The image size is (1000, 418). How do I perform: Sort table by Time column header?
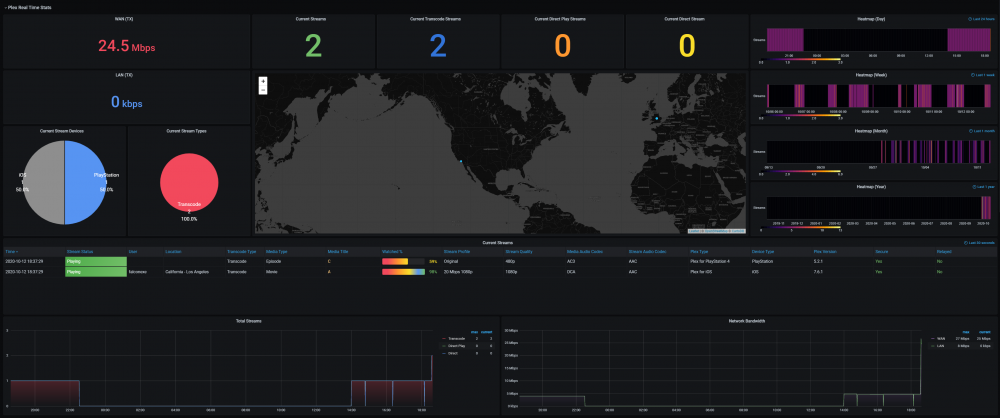click(12, 251)
